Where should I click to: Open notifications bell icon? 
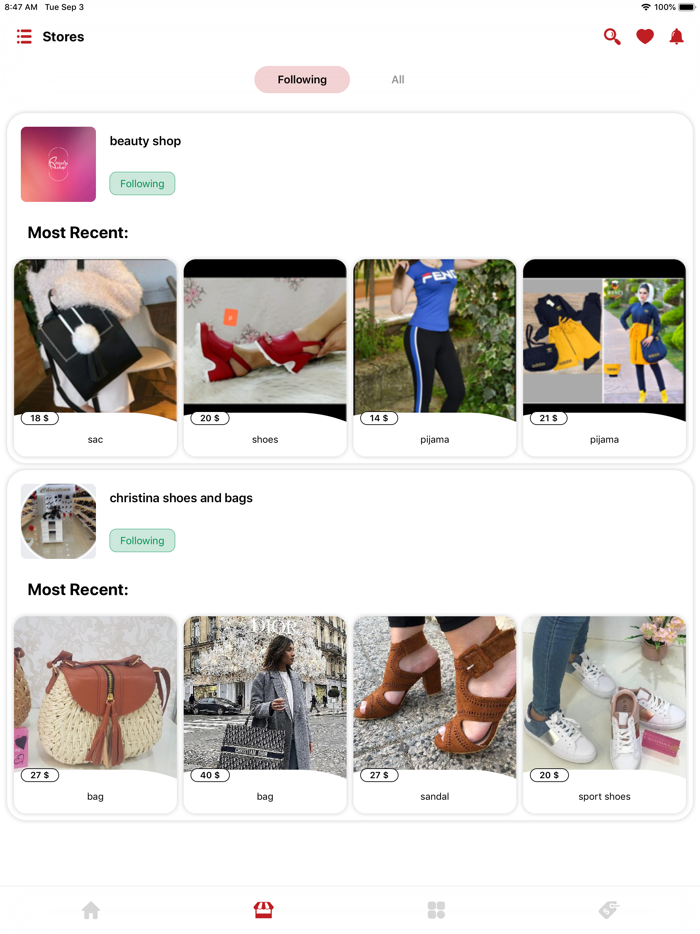(676, 37)
